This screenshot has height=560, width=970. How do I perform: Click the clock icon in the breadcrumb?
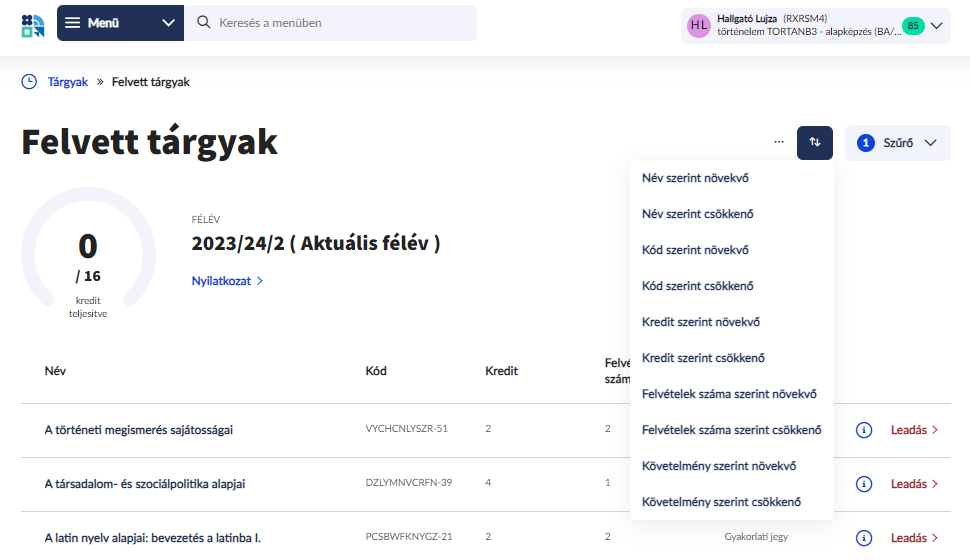(29, 82)
